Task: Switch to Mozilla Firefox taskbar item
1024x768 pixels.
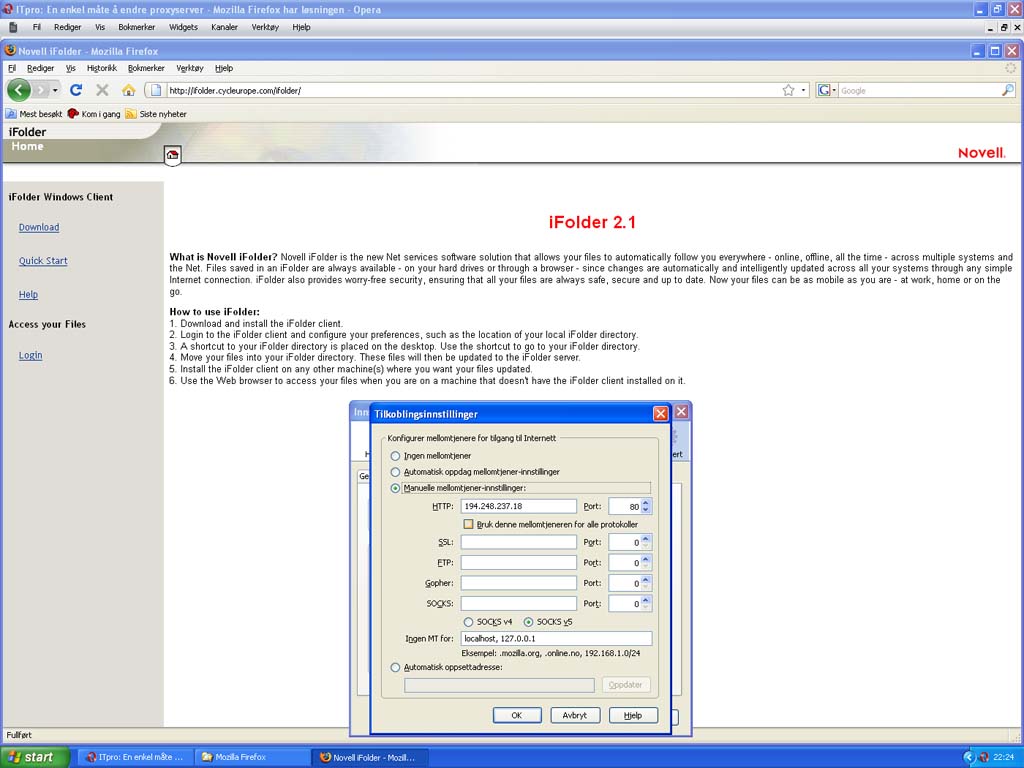Action: click(251, 757)
